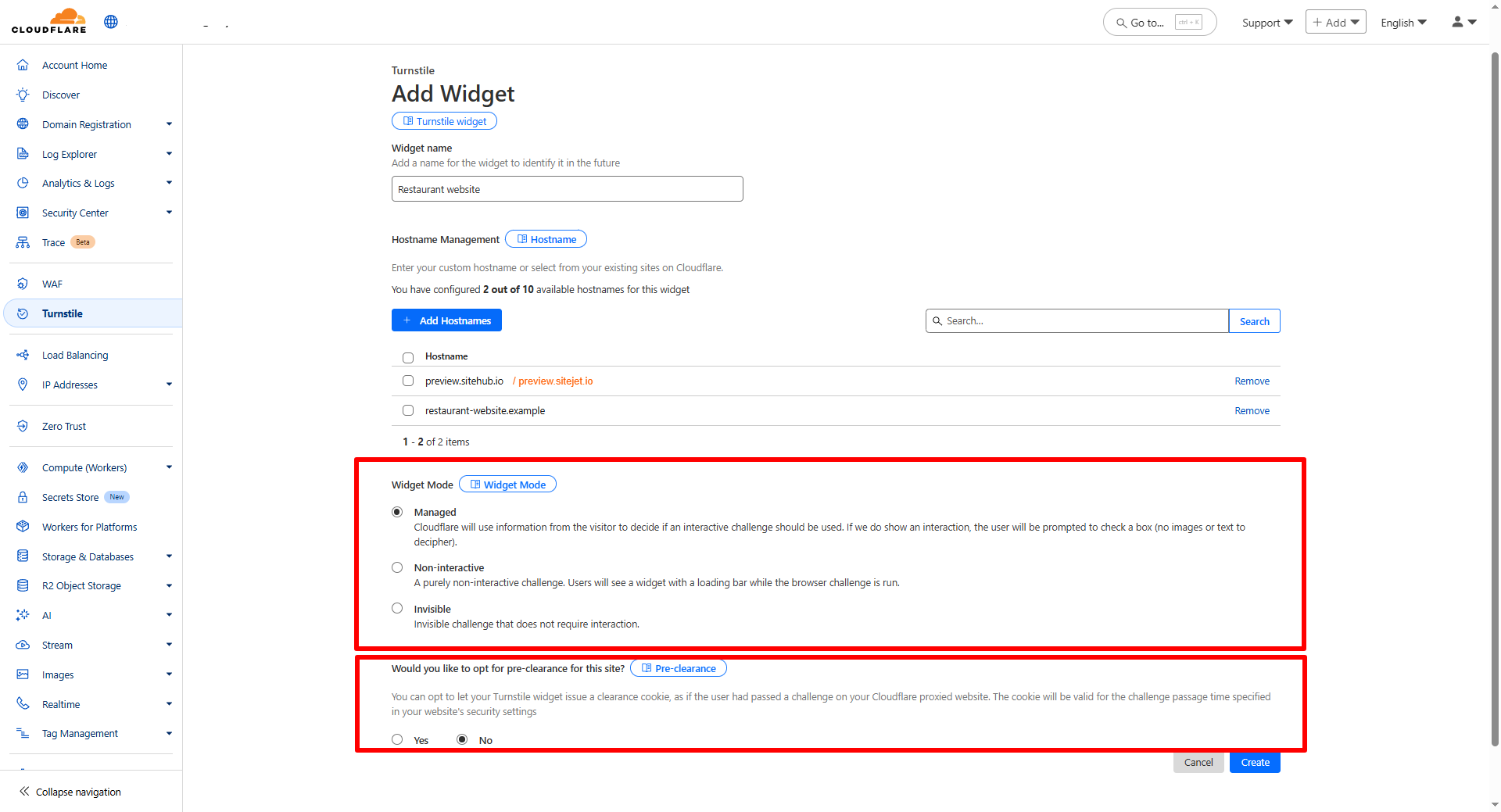Check the restaurant-website.example hostname checkbox
1501x812 pixels.
pyautogui.click(x=408, y=410)
